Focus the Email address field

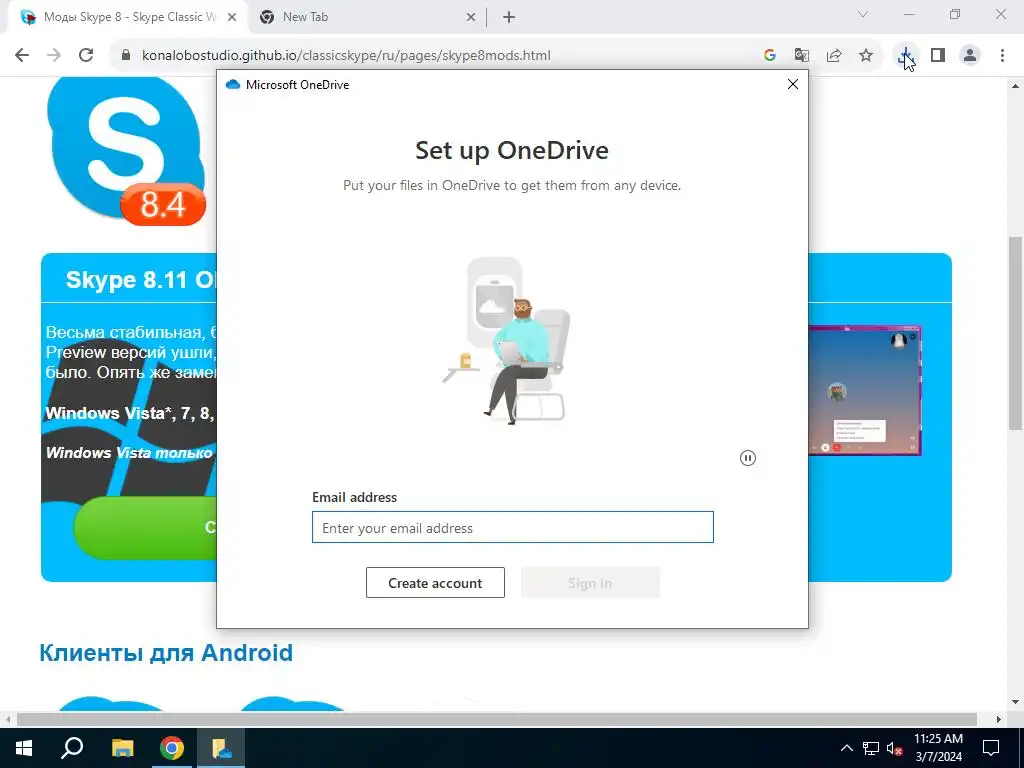click(x=513, y=527)
